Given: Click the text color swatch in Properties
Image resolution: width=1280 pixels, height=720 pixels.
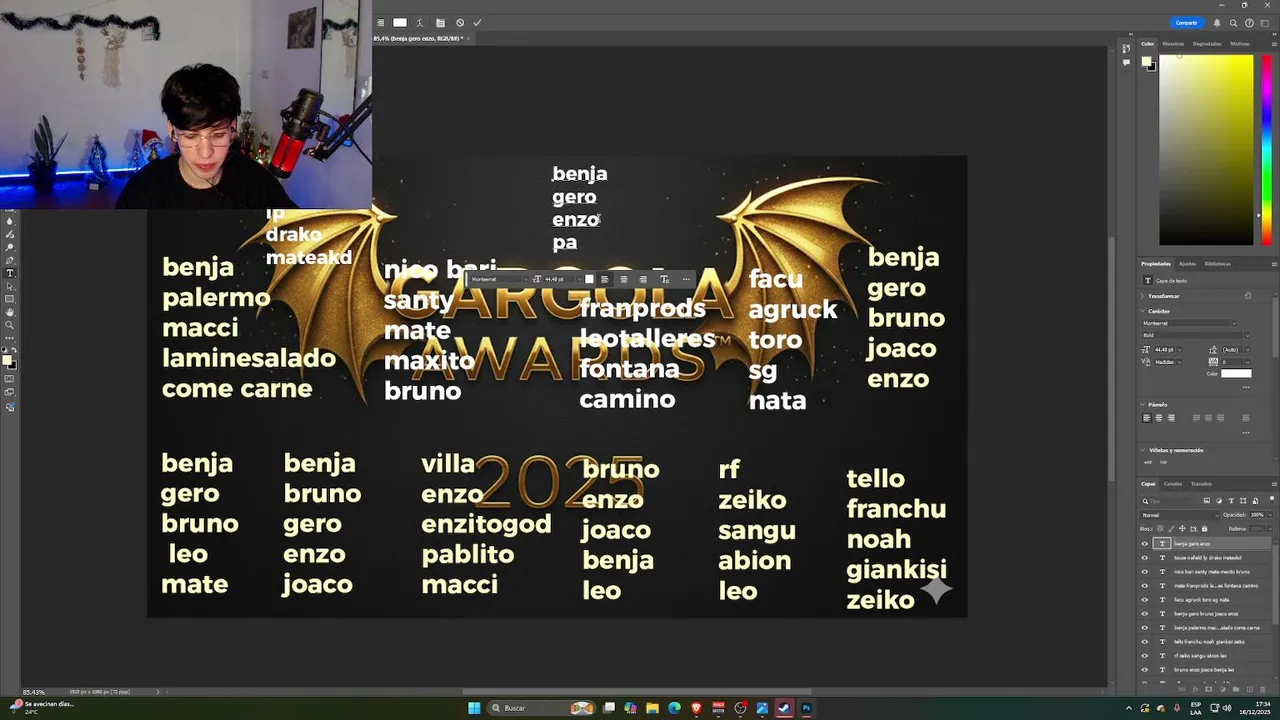Looking at the screenshot, I should (x=1236, y=374).
